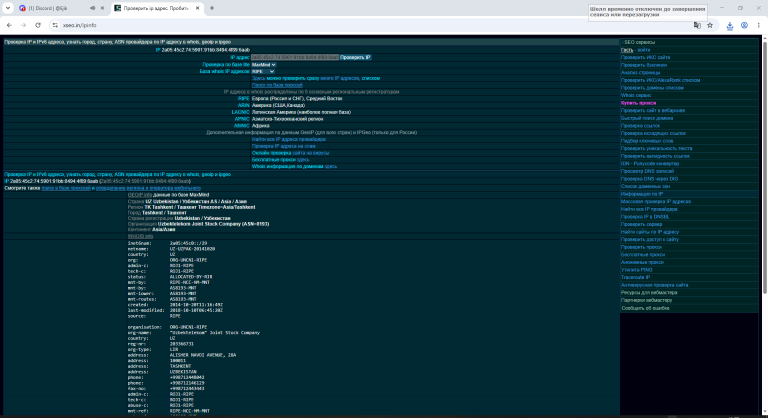Open site information icon in address bar
Viewport: 768px width, 418px height.
55,25
